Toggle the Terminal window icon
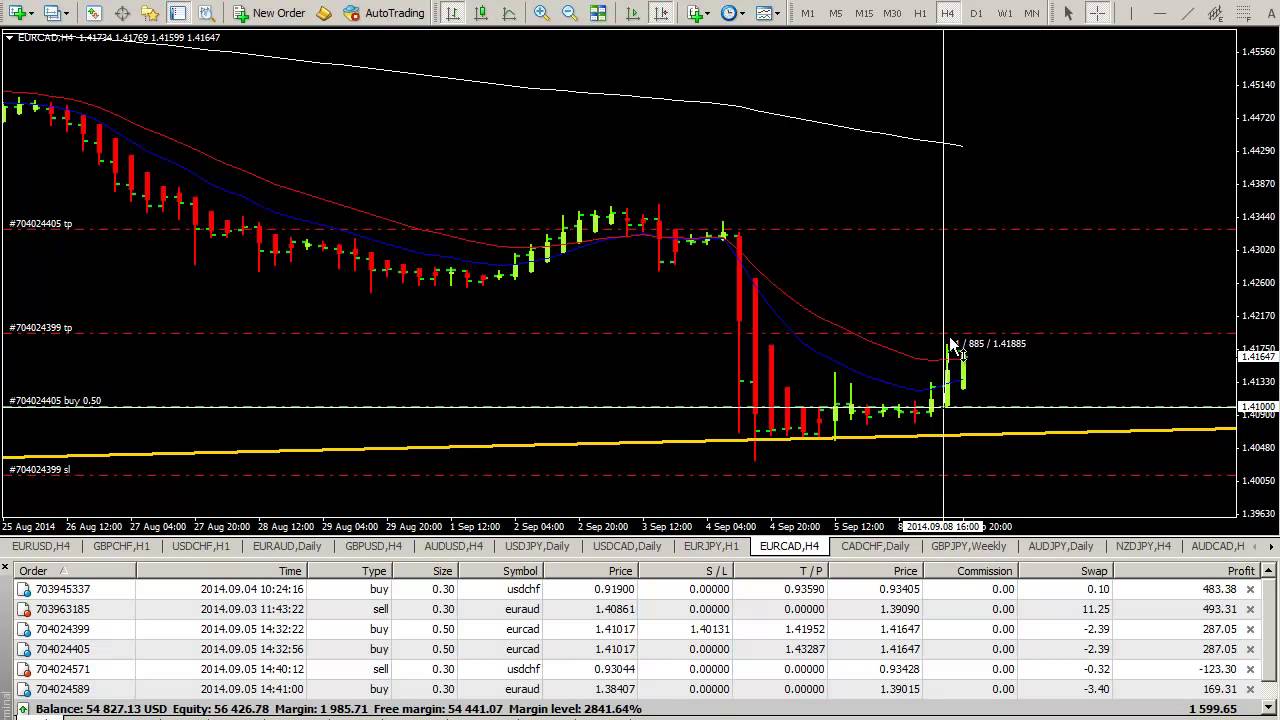Viewport: 1280px width, 720px height. (178, 13)
